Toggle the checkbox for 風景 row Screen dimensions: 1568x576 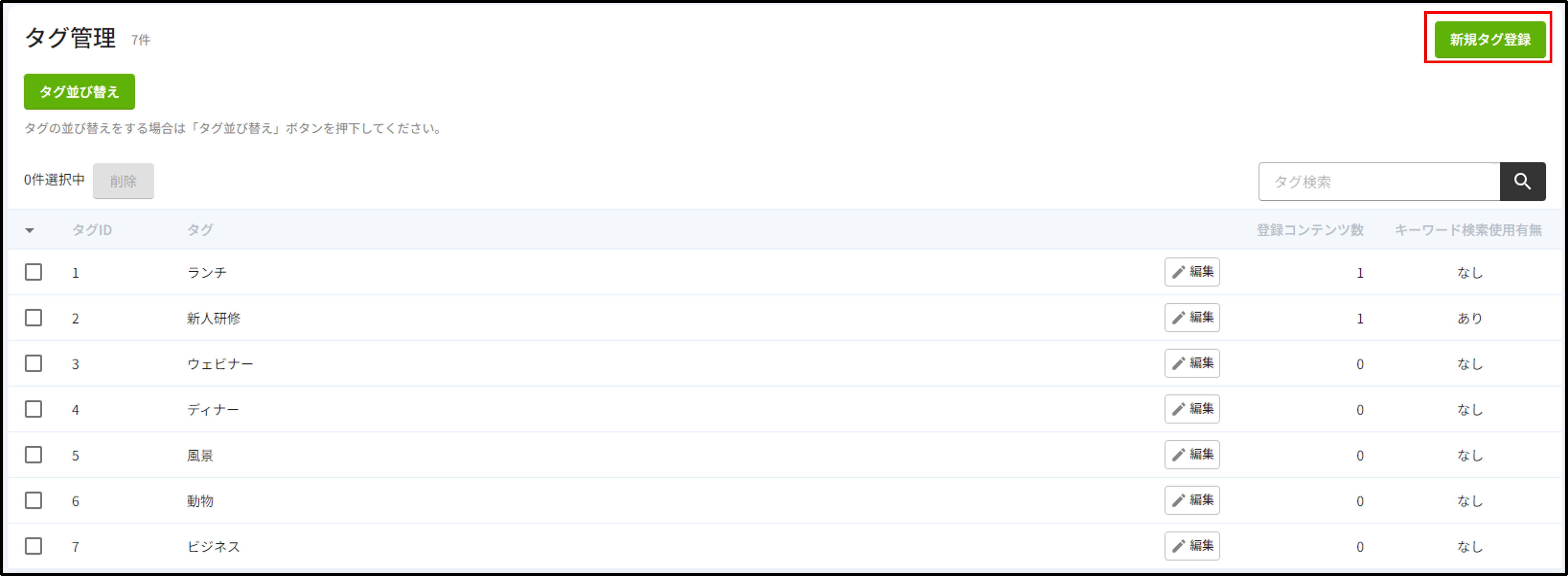33,455
